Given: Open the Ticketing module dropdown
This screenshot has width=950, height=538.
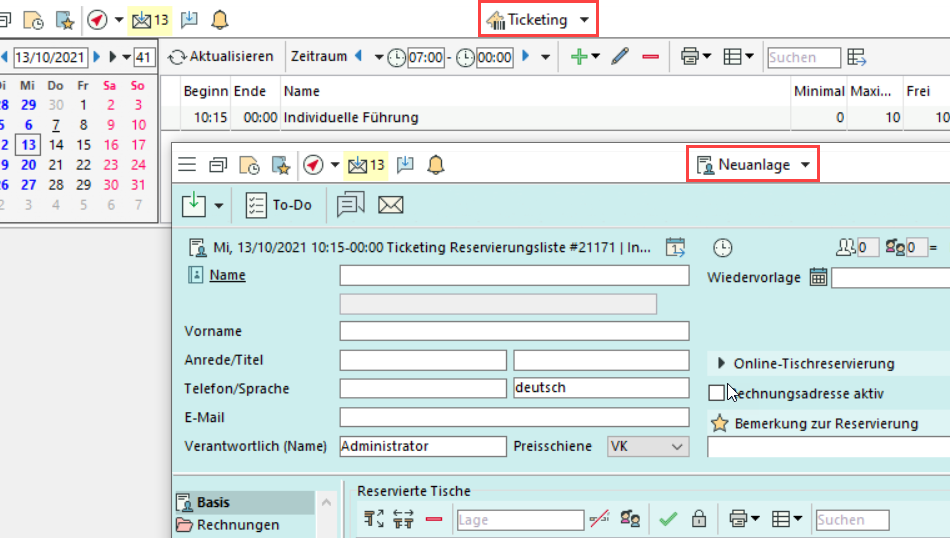Looking at the screenshot, I should pyautogui.click(x=538, y=19).
